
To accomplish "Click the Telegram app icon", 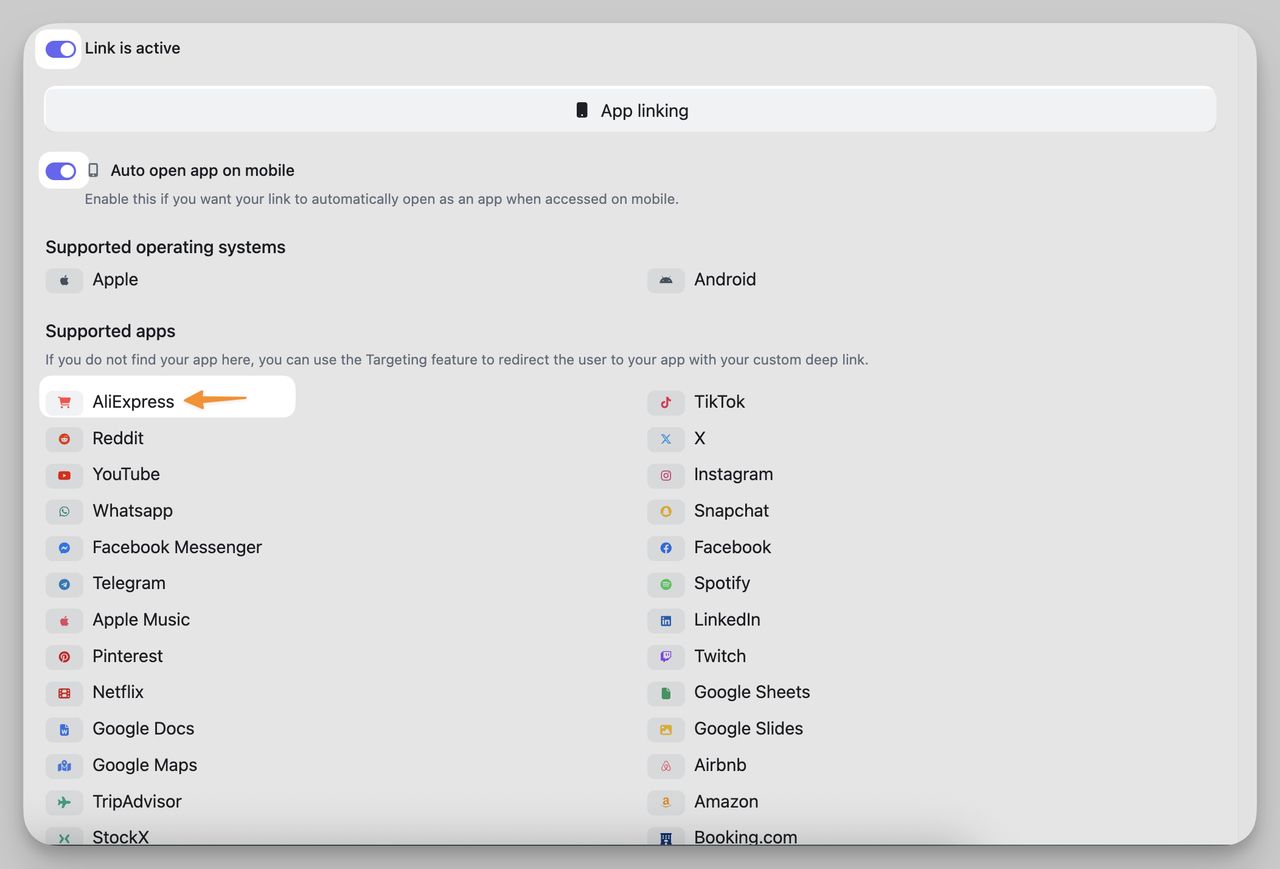I will [64, 584].
